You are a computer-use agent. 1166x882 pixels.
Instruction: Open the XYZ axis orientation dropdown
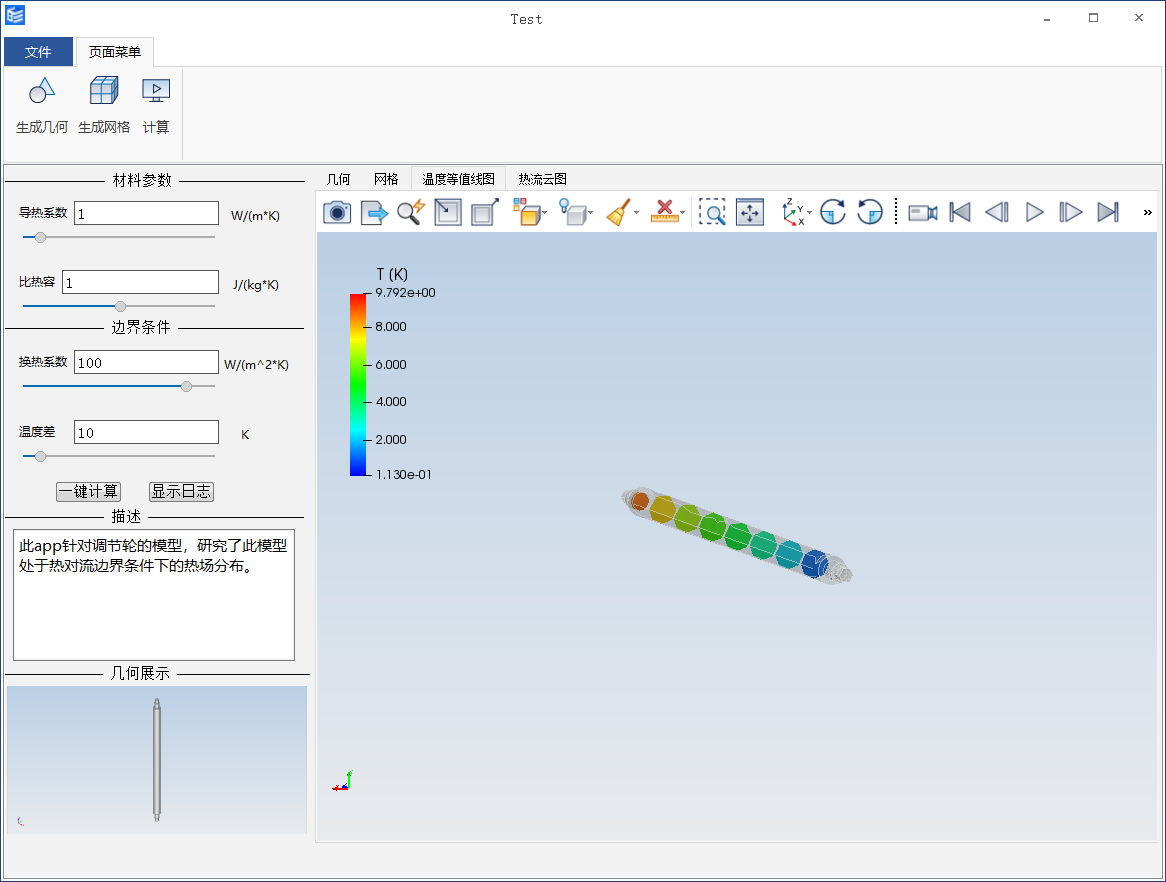809,213
